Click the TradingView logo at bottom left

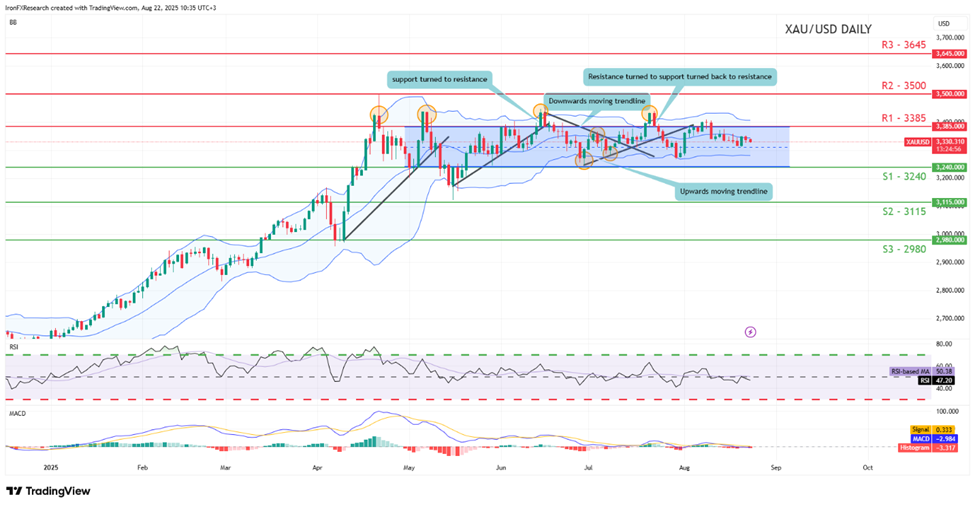click(x=48, y=491)
